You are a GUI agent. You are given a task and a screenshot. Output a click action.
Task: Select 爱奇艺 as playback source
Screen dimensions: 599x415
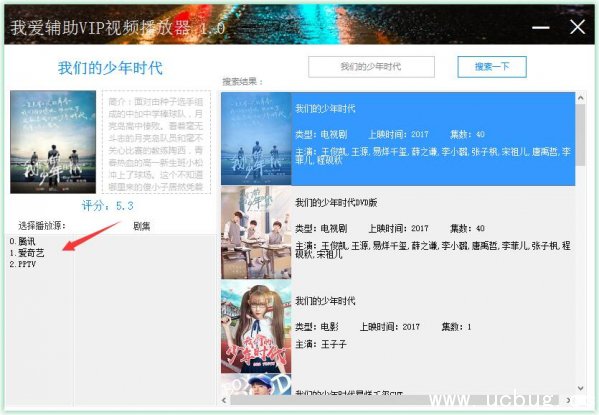pyautogui.click(x=27, y=253)
